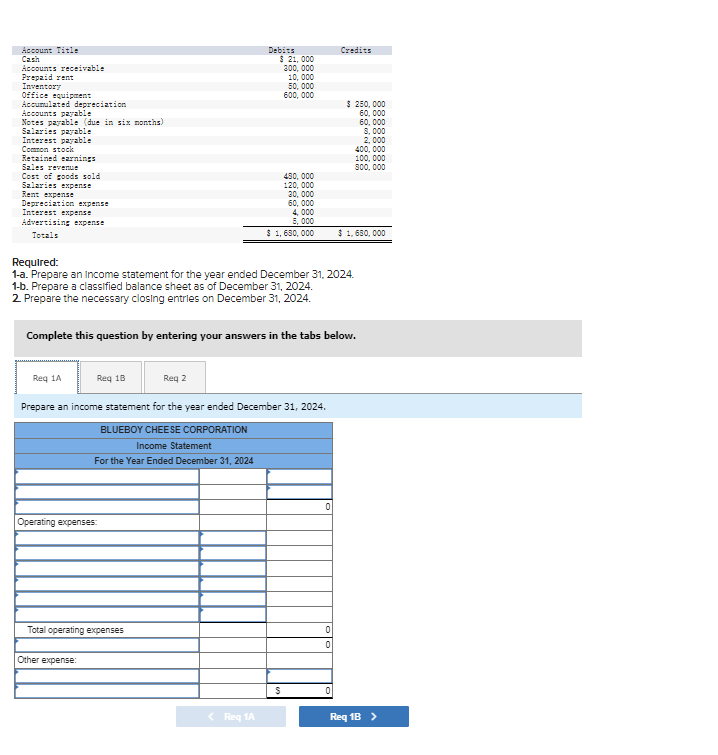Select the 'Salaries payable' account title
The image size is (718, 755).
56,131
